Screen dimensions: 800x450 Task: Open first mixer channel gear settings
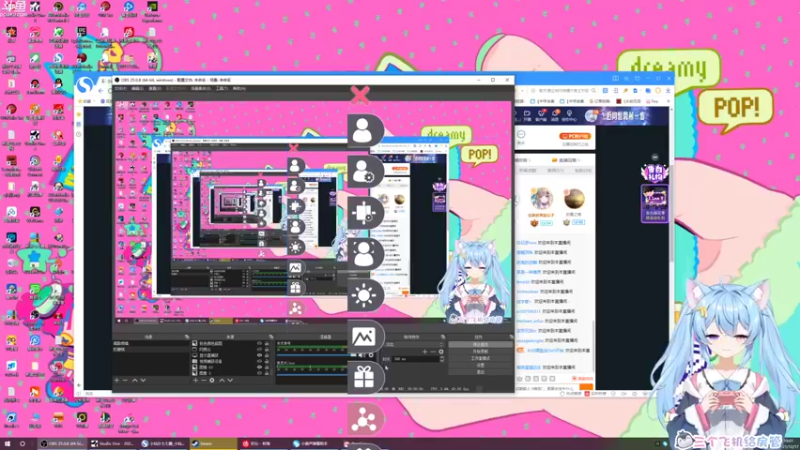click(x=371, y=355)
